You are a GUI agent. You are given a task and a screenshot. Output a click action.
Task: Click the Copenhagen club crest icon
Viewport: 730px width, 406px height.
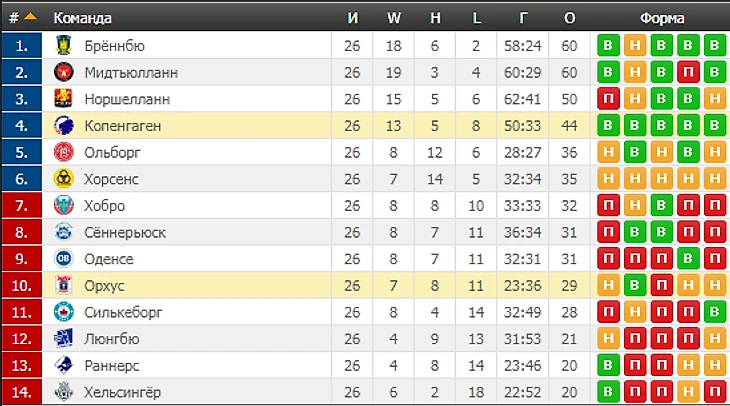pos(64,126)
